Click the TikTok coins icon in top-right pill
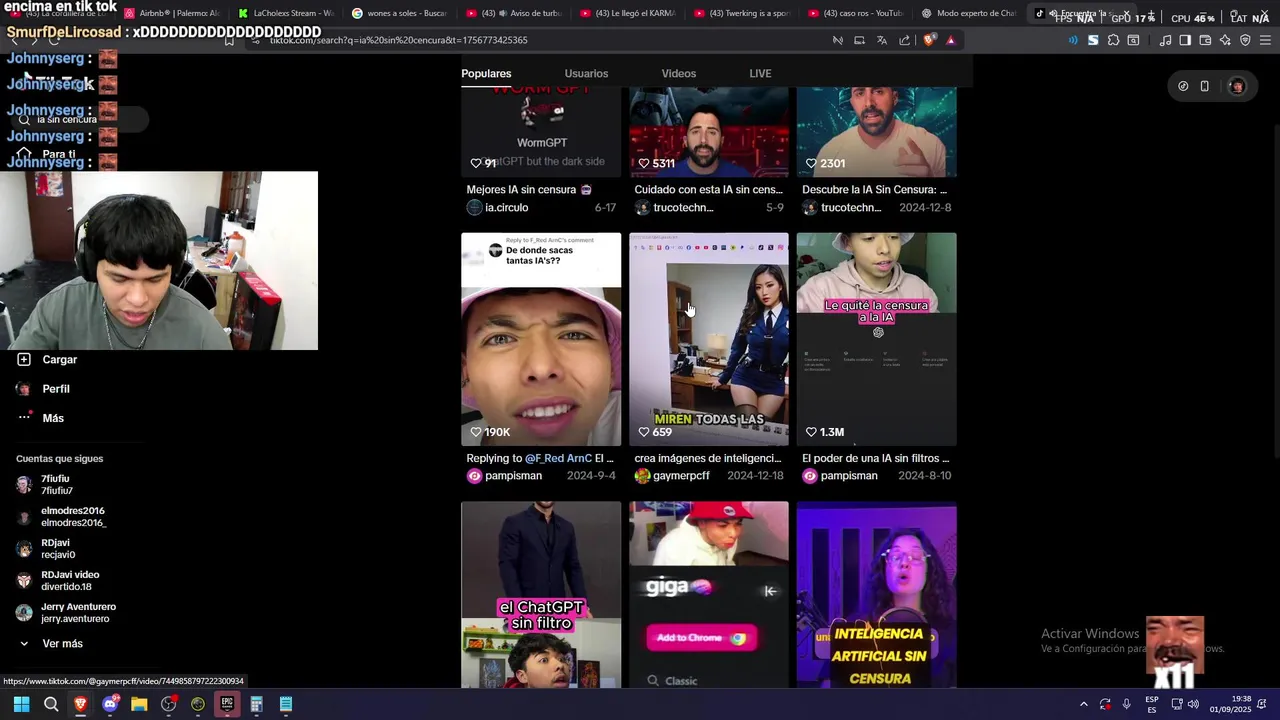 pos(1183,86)
